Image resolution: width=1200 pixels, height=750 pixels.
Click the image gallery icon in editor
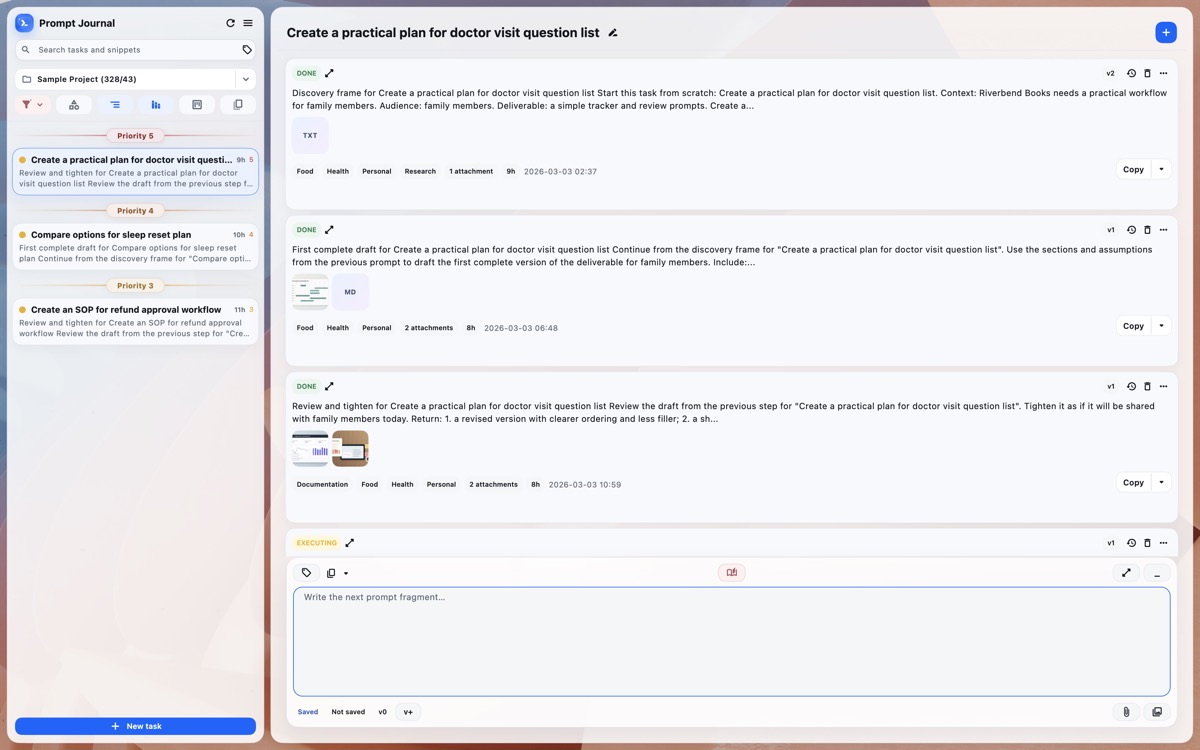tap(1157, 712)
